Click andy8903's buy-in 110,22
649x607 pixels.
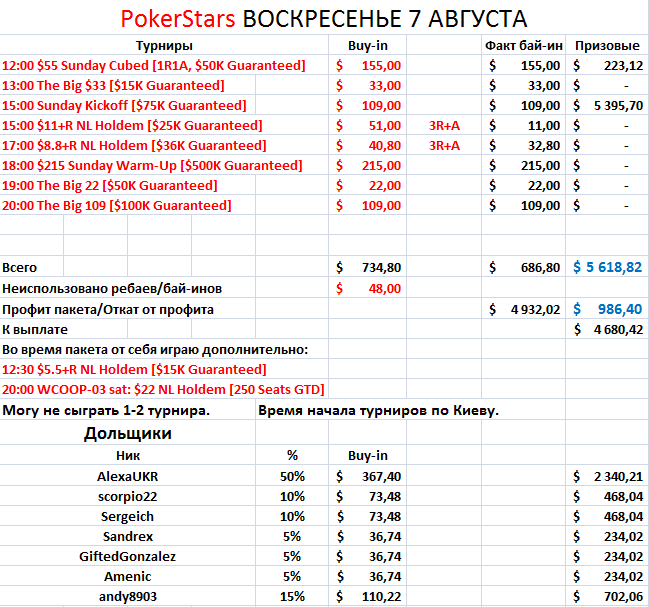pos(381,596)
